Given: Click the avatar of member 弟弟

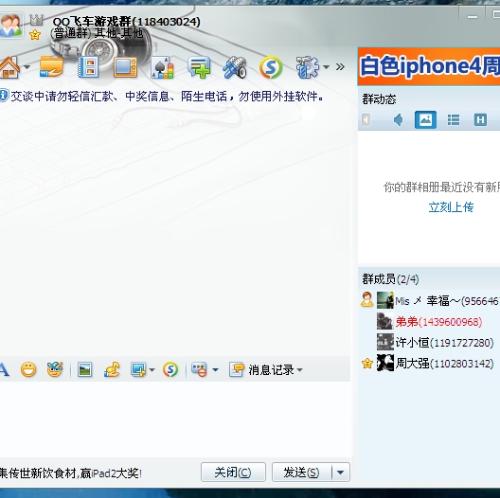Looking at the screenshot, I should click(x=385, y=321).
